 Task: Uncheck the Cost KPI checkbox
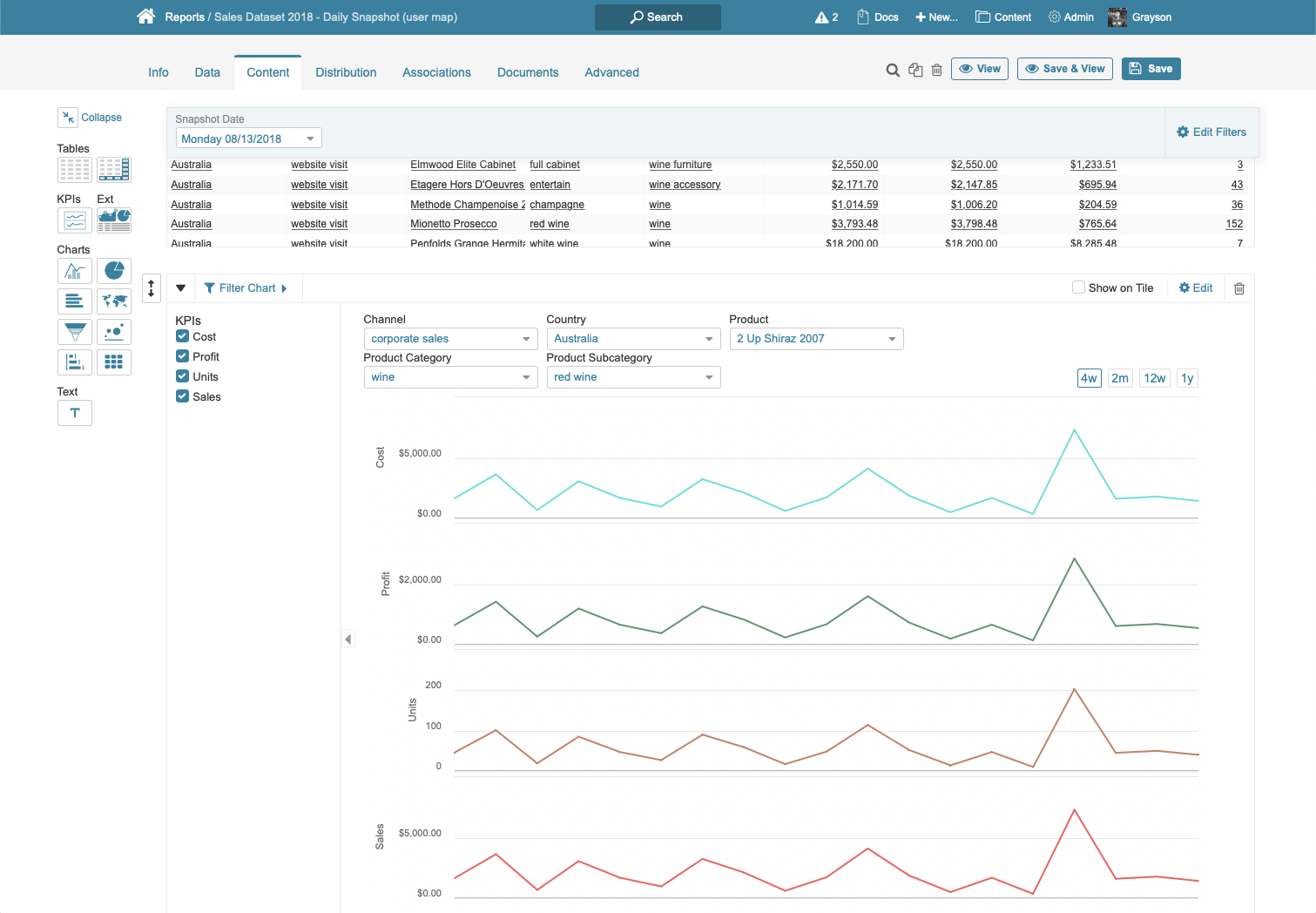[183, 336]
